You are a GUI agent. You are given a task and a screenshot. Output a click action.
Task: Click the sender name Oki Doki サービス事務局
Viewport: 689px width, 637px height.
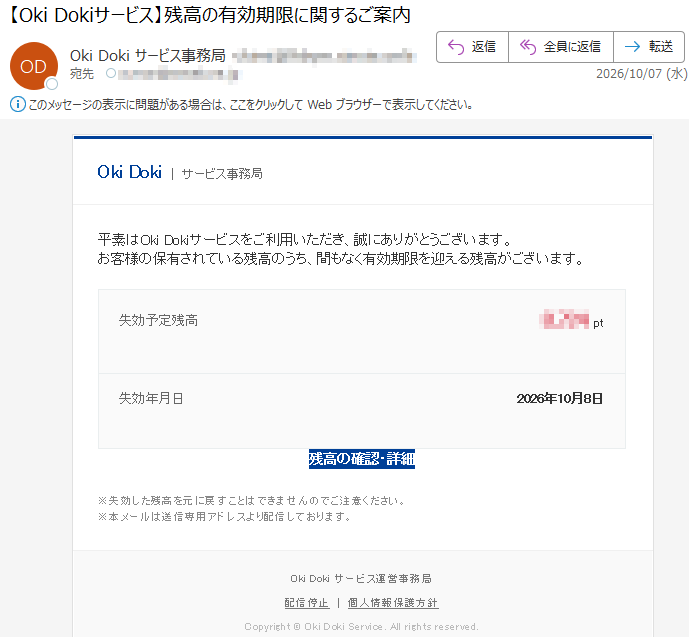coord(148,56)
